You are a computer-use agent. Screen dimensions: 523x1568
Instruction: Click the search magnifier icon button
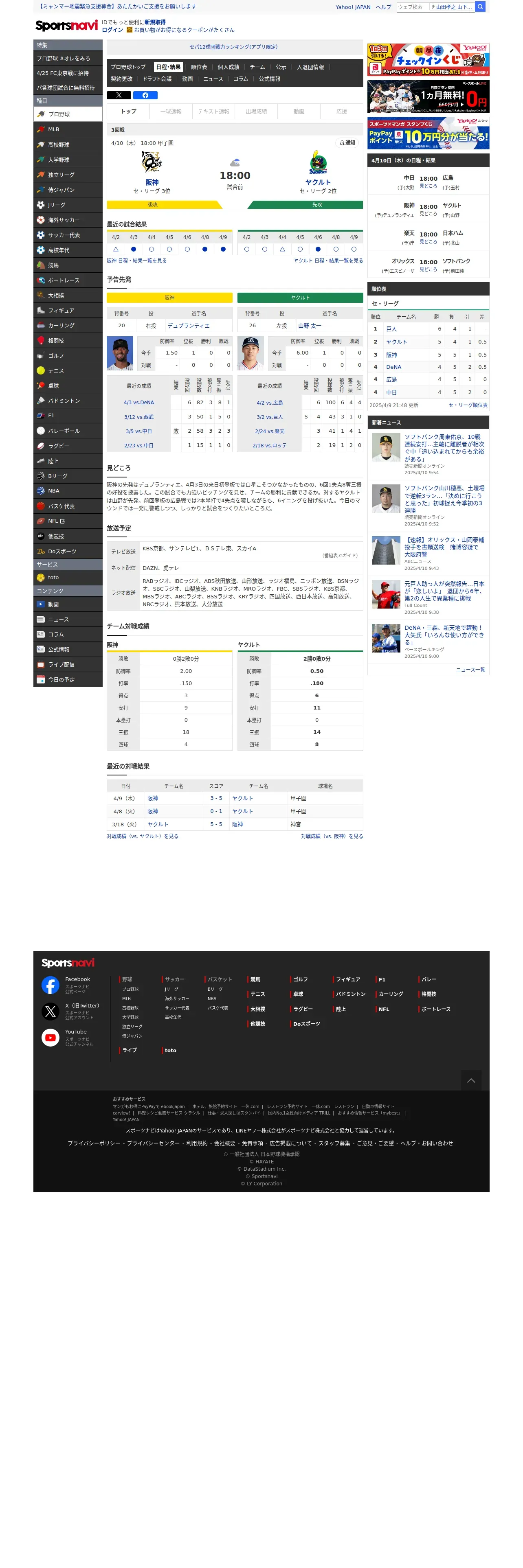pos(480,7)
